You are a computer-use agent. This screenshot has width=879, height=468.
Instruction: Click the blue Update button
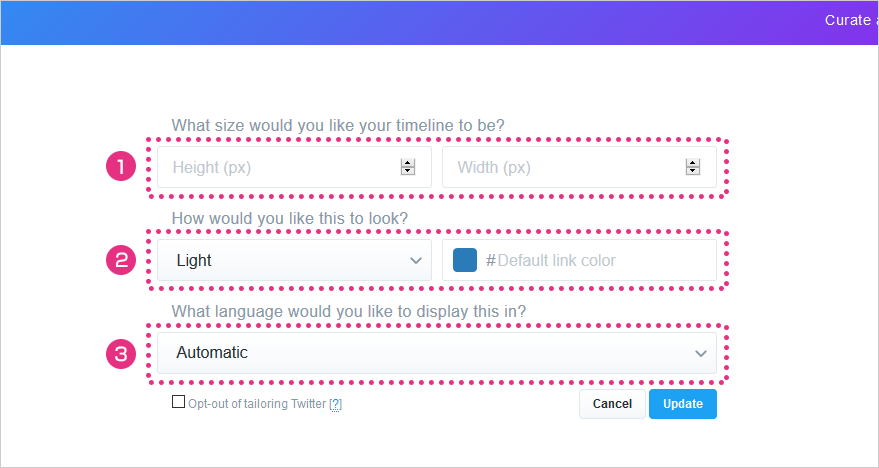pyautogui.click(x=683, y=404)
